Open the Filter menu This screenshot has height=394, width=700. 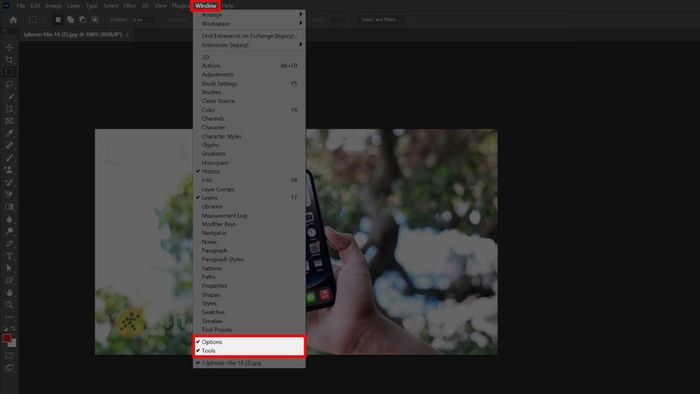130,6
